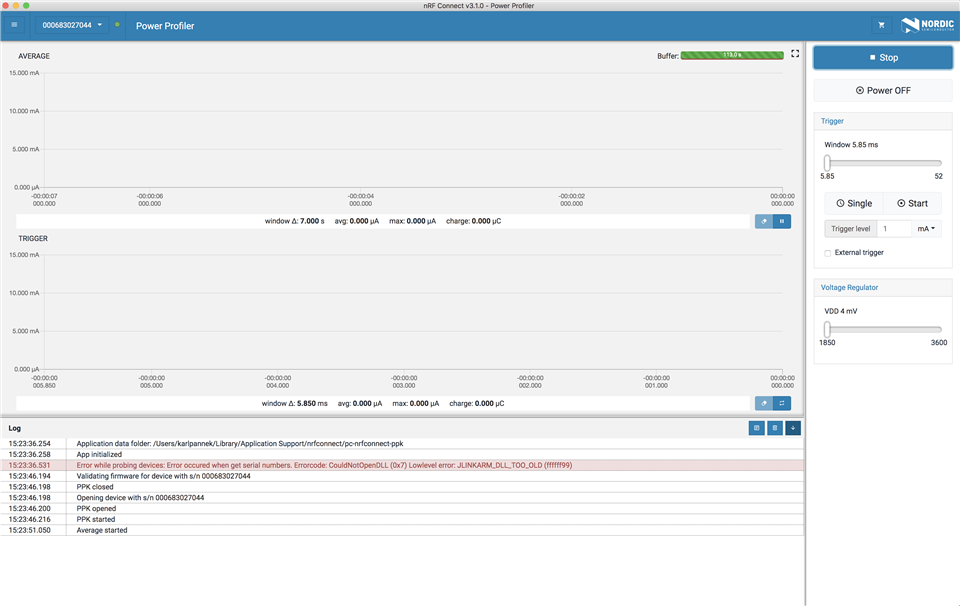Select the red error log entry
The width and height of the screenshot is (960, 606).
(402, 465)
